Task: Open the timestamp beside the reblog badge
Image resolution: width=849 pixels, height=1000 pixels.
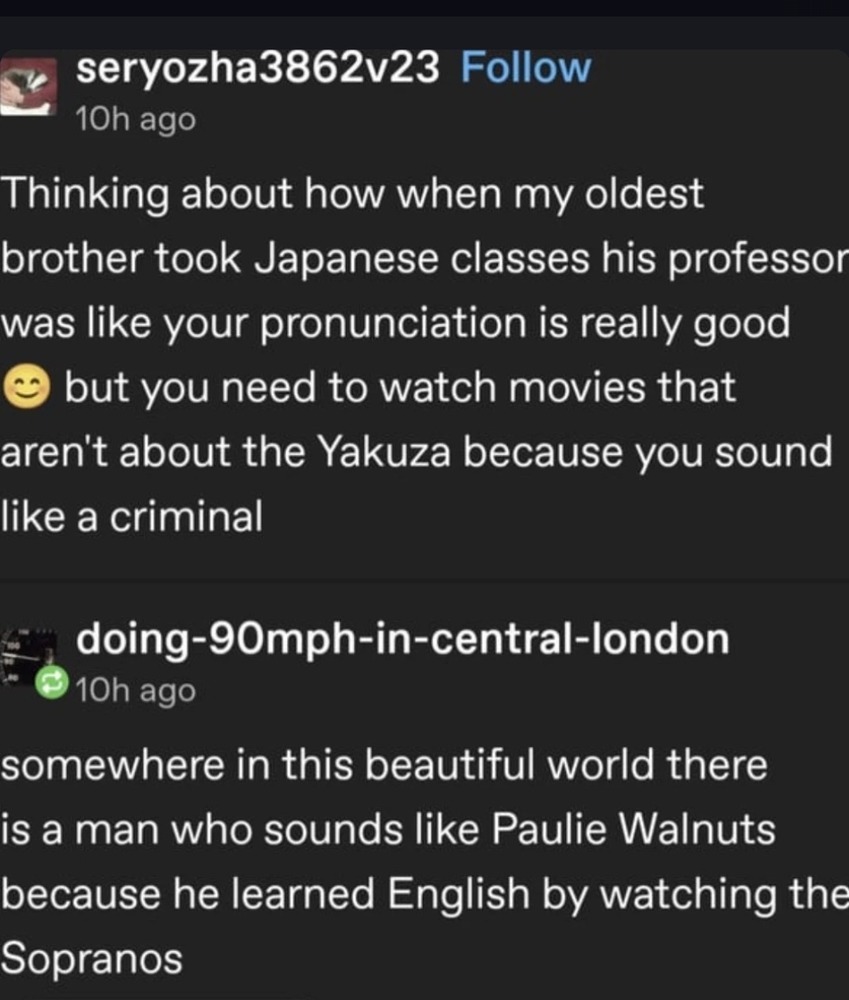Action: [135, 690]
